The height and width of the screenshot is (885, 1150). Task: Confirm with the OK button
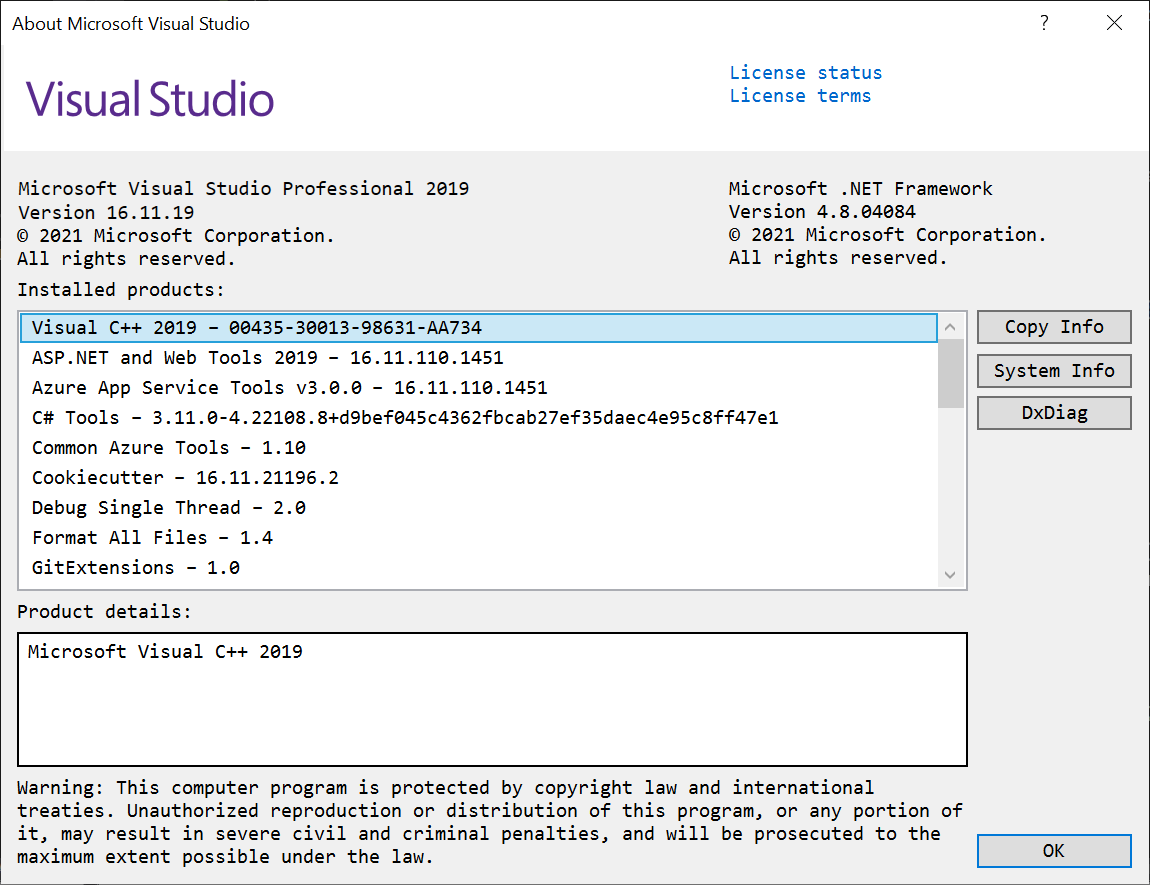click(x=1054, y=851)
